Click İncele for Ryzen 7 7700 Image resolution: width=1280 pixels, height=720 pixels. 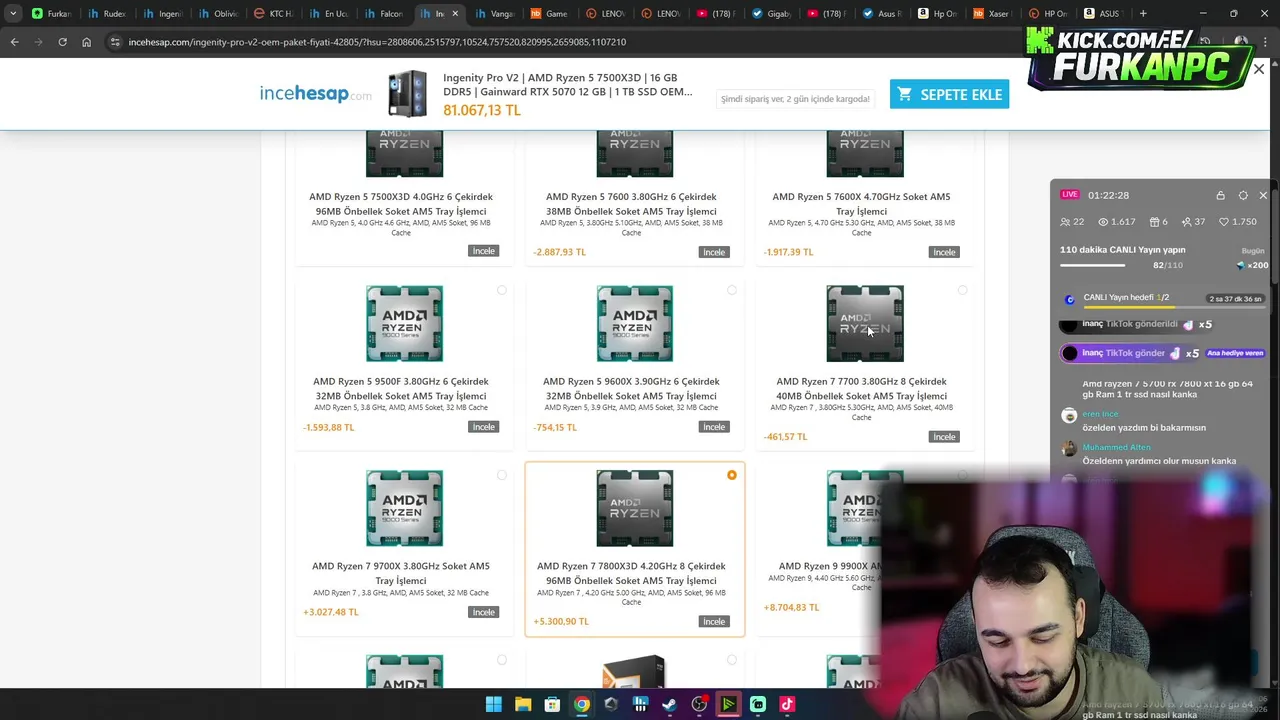pos(944,437)
